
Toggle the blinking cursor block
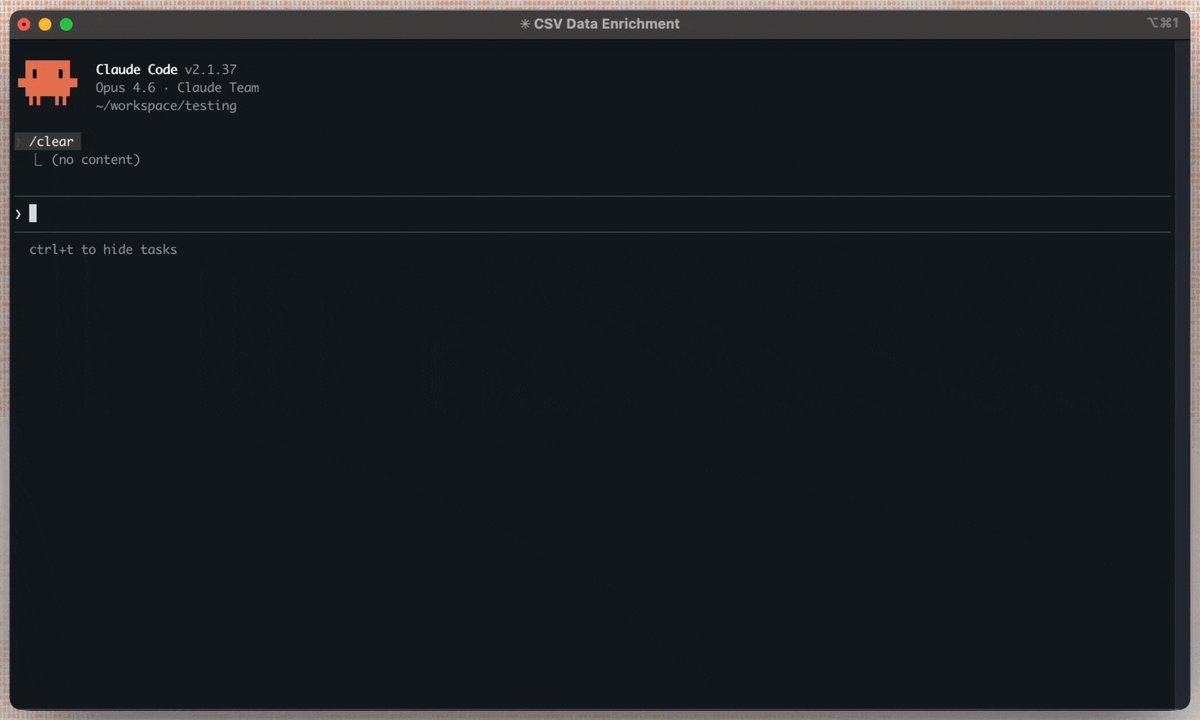tap(33, 212)
